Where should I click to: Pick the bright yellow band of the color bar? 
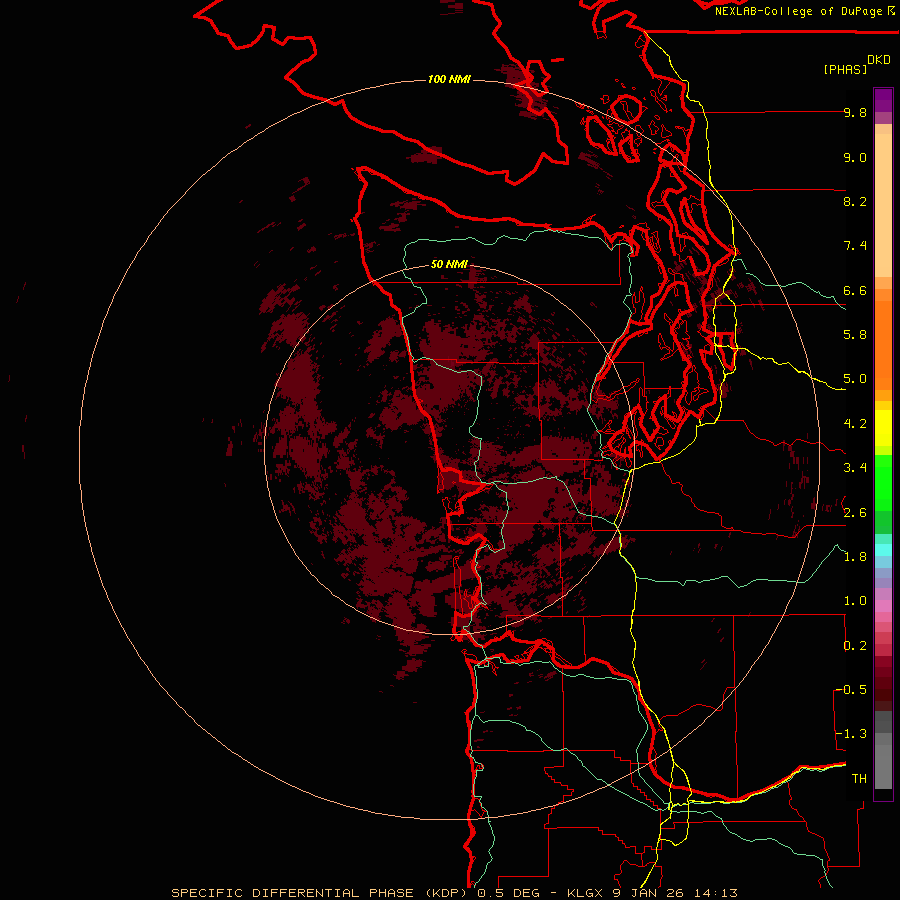[x=883, y=428]
